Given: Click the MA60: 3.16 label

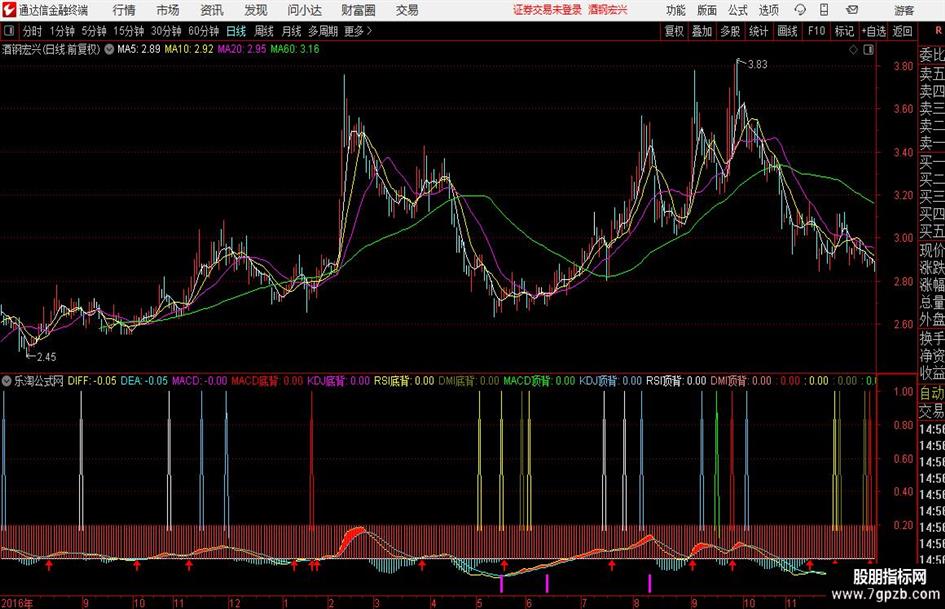Looking at the screenshot, I should (x=295, y=49).
